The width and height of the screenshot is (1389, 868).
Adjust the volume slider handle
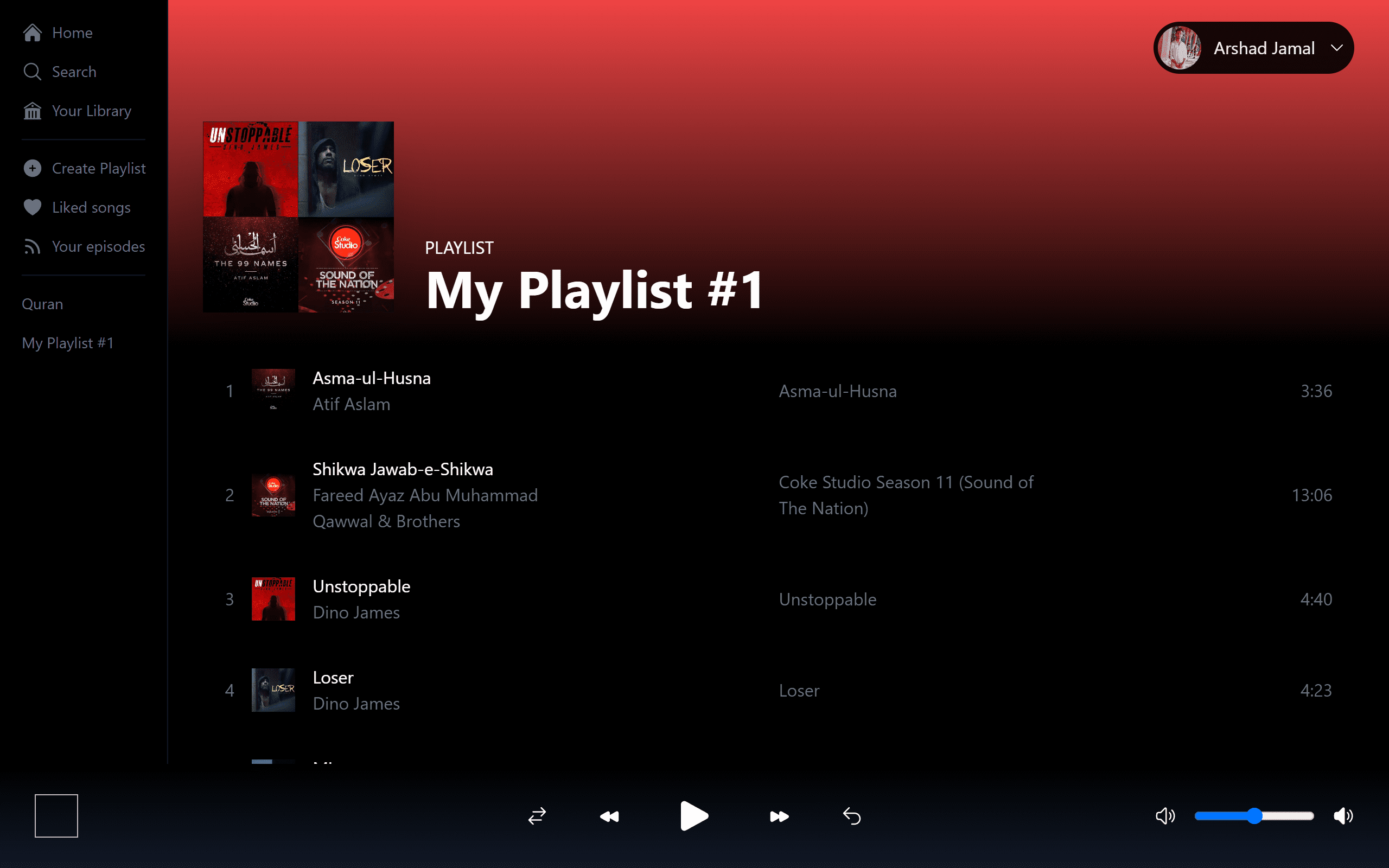coord(1254,816)
